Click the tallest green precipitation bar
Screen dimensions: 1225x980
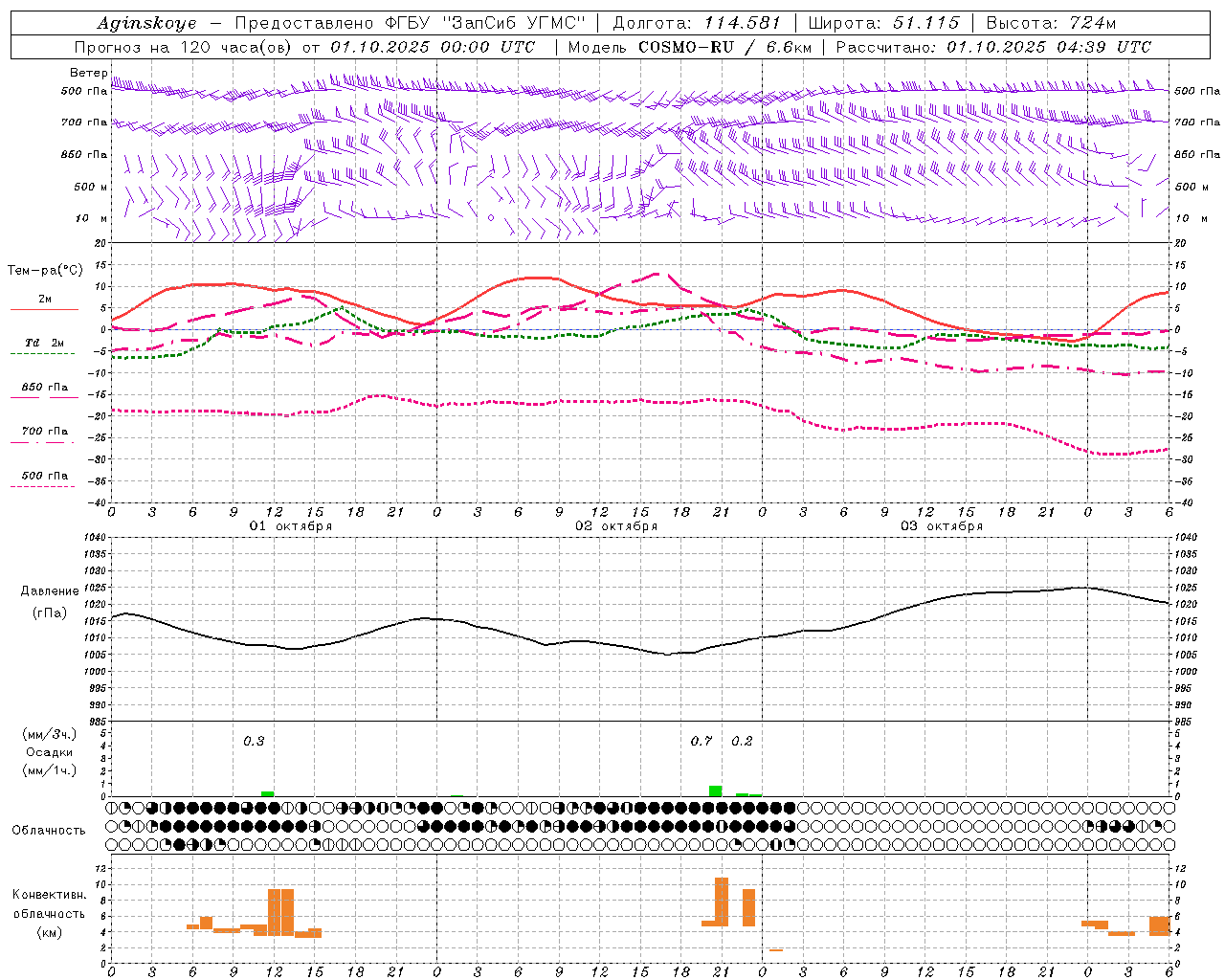pyautogui.click(x=715, y=791)
